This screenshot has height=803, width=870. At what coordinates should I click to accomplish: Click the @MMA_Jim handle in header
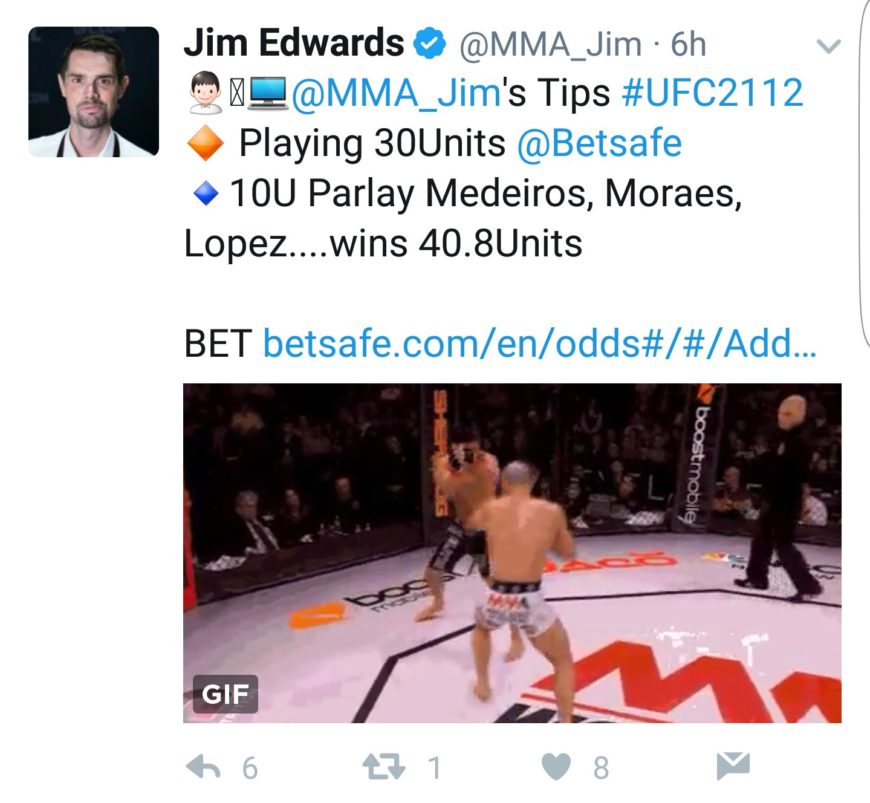click(x=550, y=45)
